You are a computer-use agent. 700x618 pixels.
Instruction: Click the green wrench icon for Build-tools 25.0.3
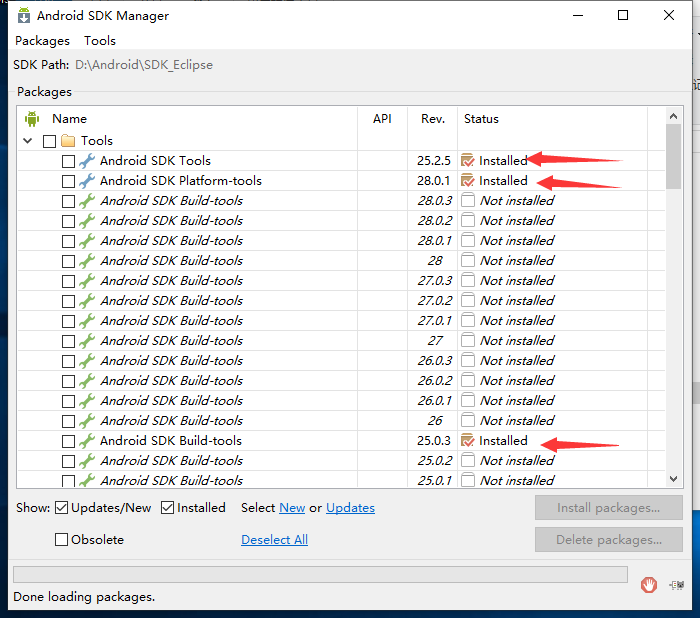pos(87,441)
